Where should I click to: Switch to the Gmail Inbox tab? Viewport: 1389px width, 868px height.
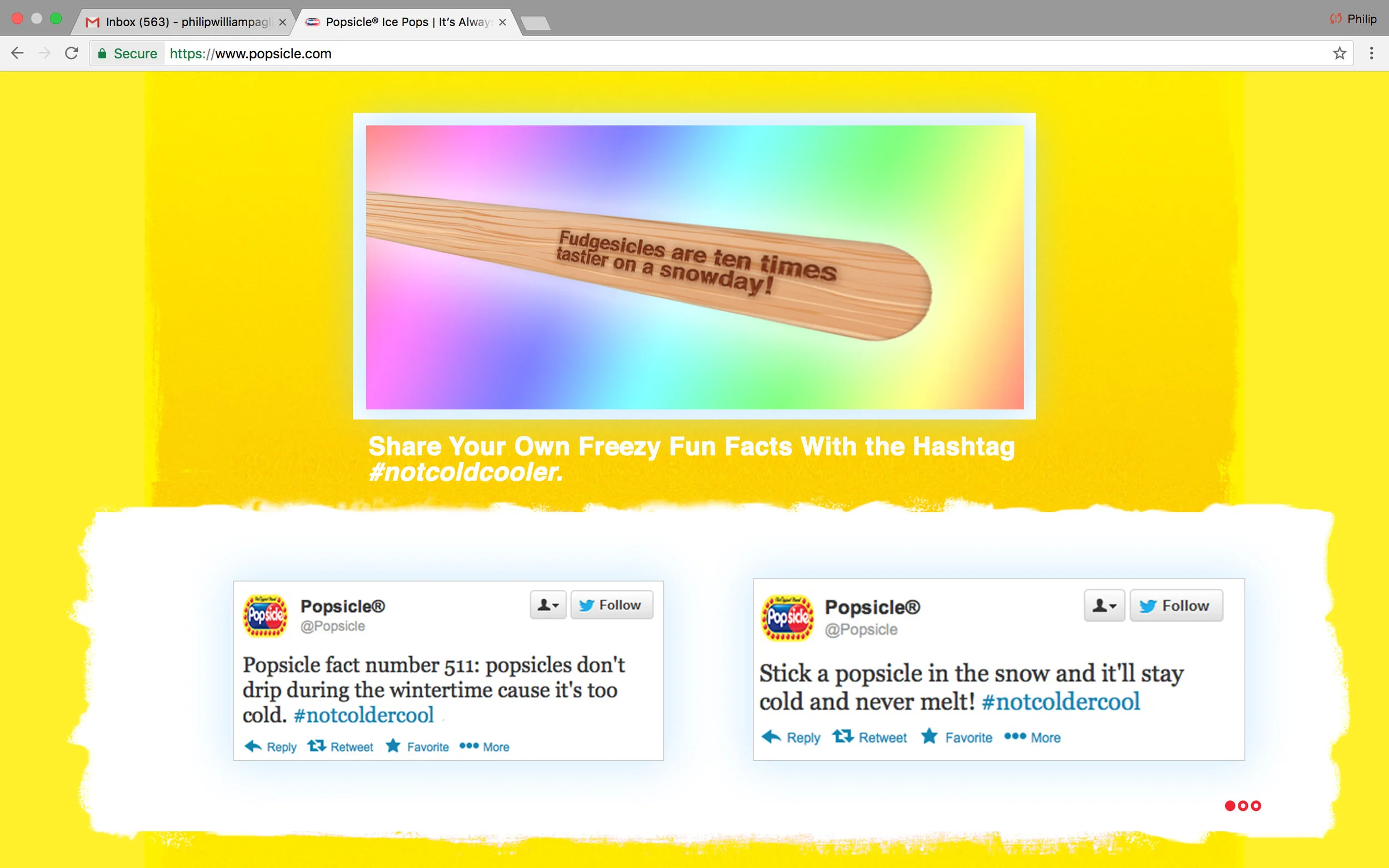pyautogui.click(x=185, y=22)
